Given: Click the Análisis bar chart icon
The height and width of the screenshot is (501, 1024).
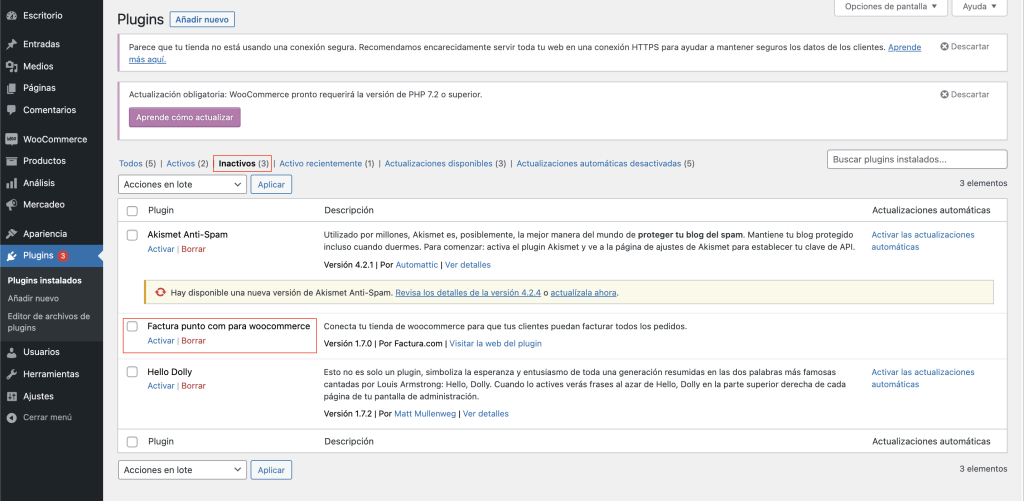Looking at the screenshot, I should pyautogui.click(x=11, y=183).
